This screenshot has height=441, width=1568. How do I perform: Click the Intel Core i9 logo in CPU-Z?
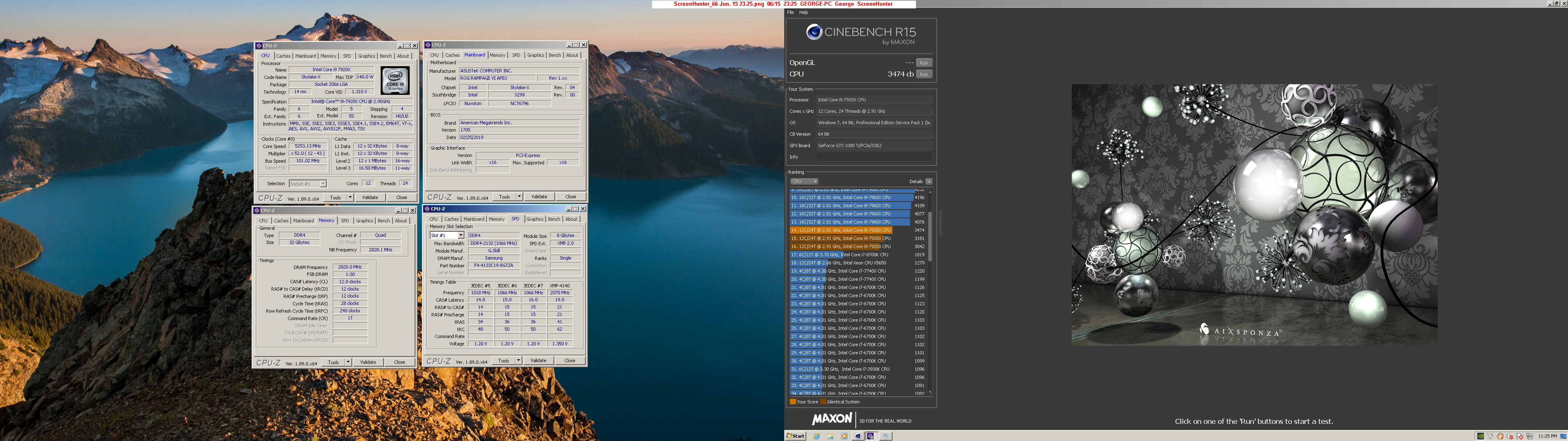[x=395, y=81]
